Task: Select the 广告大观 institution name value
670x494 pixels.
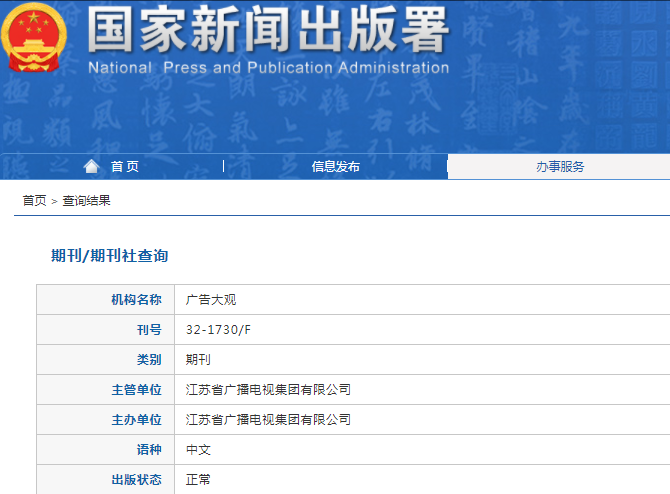Action: 211,300
